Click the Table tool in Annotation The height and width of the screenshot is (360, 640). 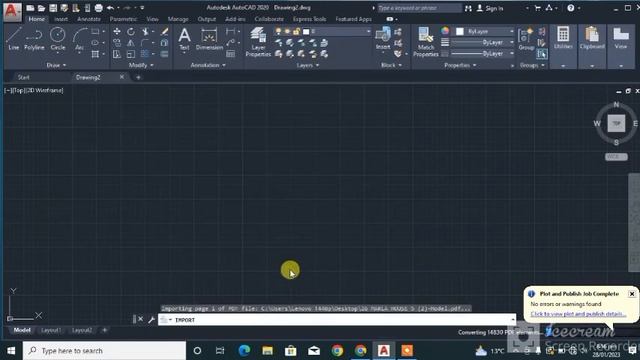(x=231, y=54)
